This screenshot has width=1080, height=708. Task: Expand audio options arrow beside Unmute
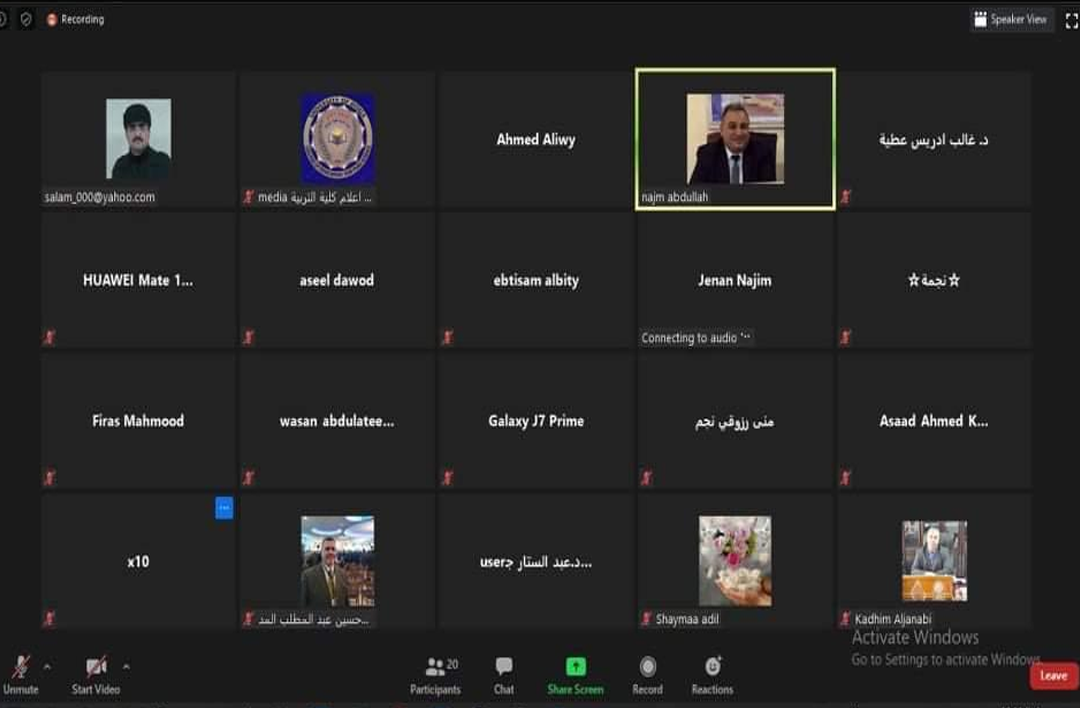[47, 666]
